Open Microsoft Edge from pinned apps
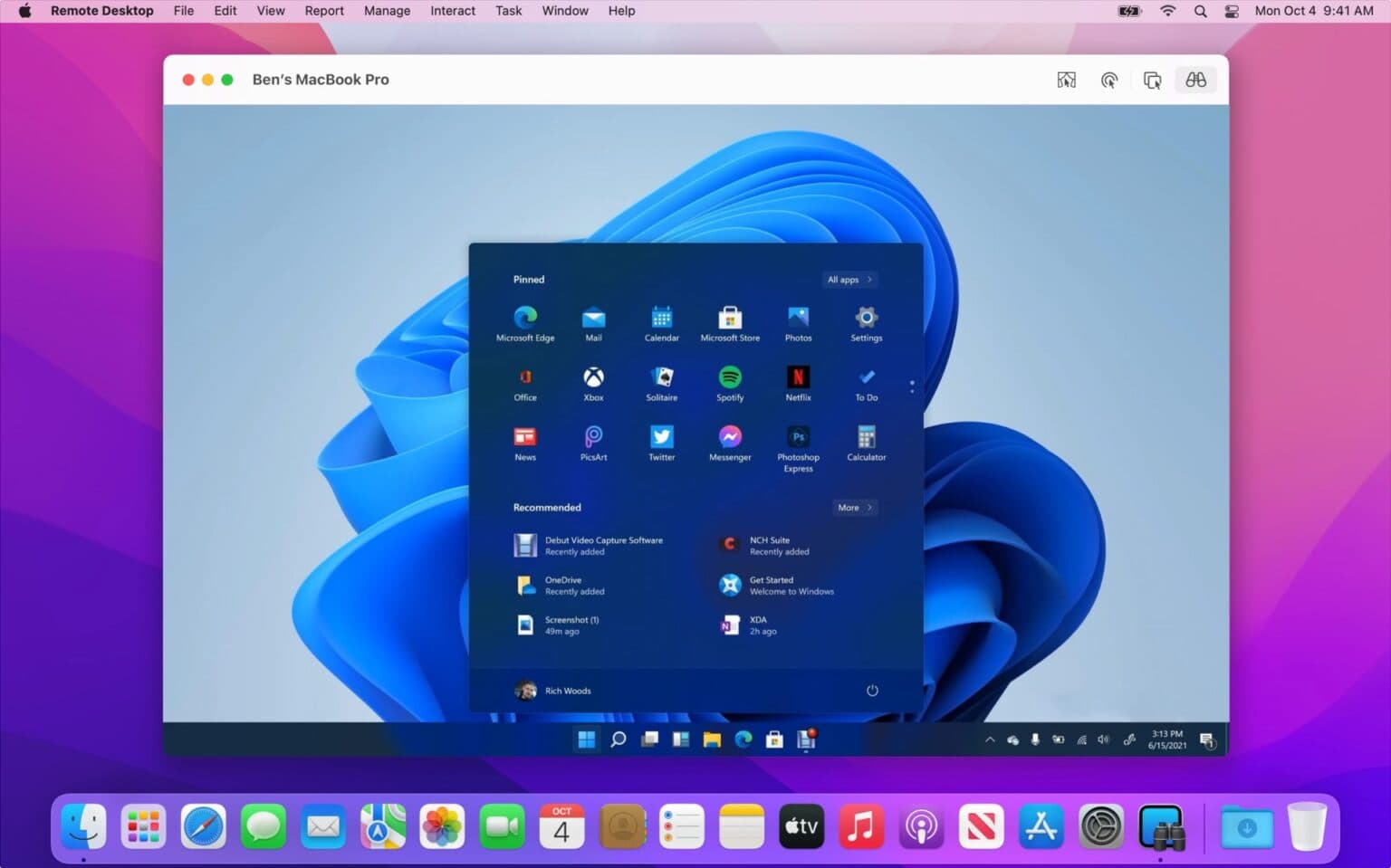 point(525,318)
